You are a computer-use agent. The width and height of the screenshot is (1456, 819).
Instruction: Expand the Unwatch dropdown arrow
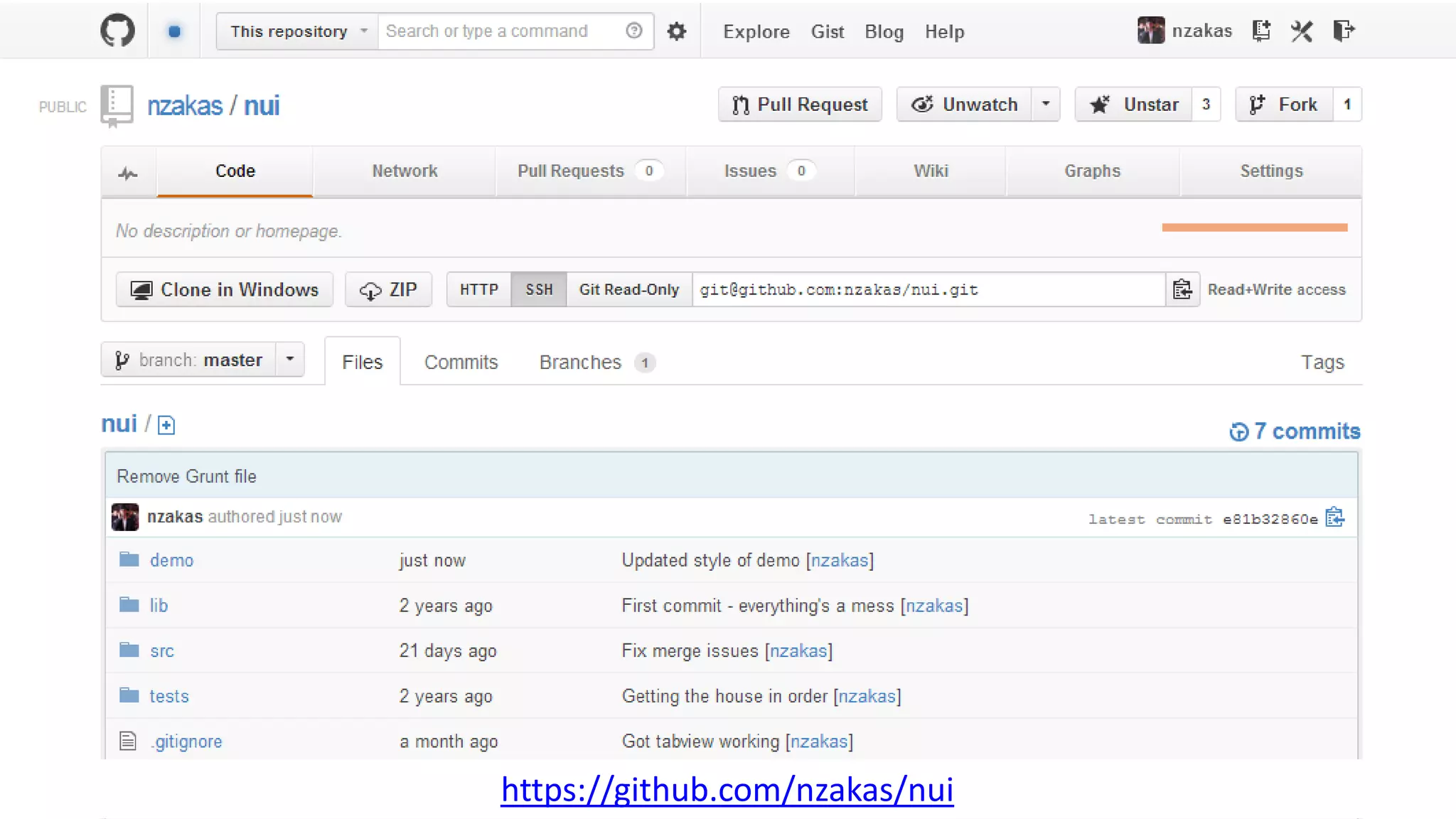(x=1046, y=105)
